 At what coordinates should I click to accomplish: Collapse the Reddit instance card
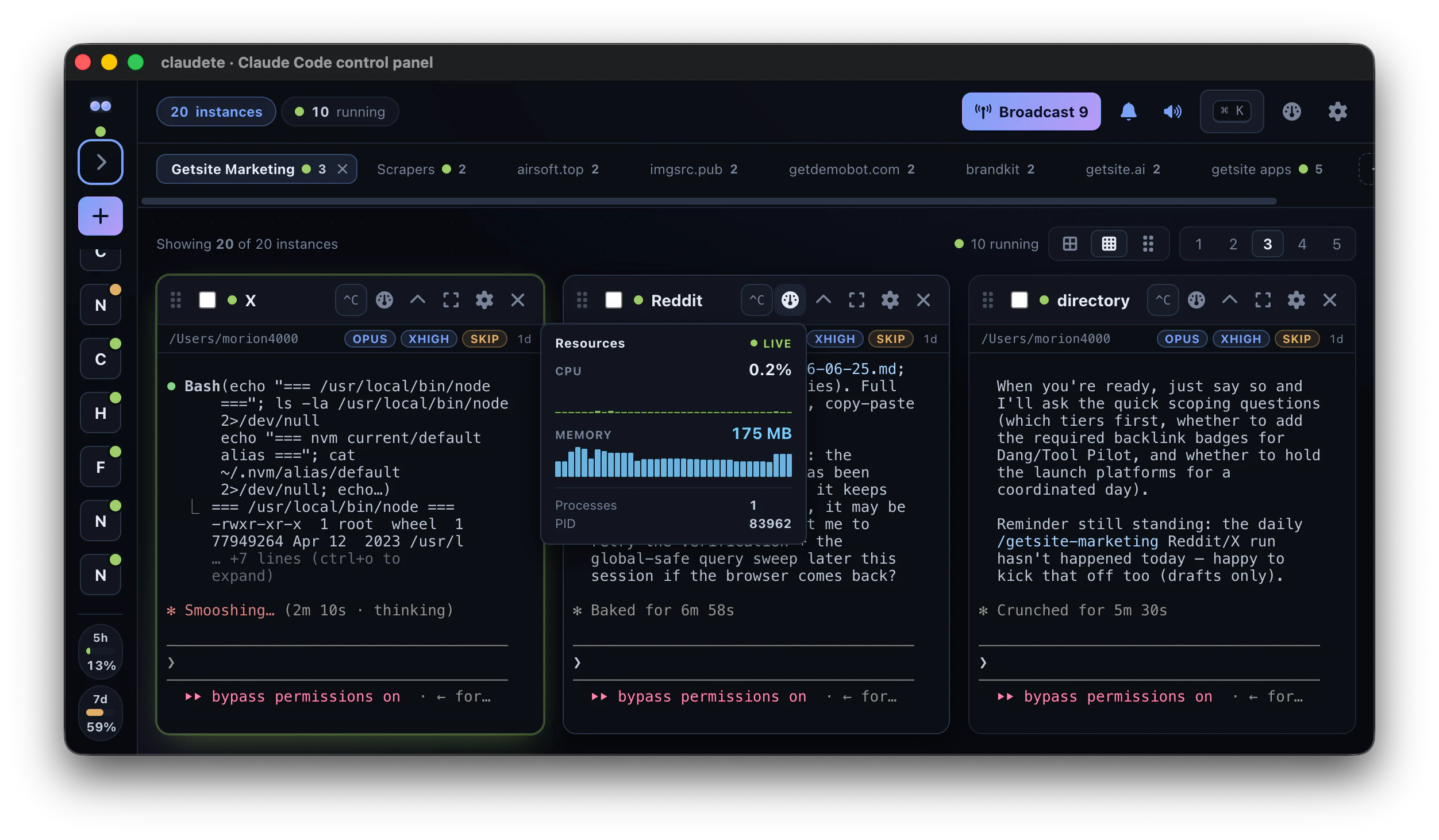[824, 300]
